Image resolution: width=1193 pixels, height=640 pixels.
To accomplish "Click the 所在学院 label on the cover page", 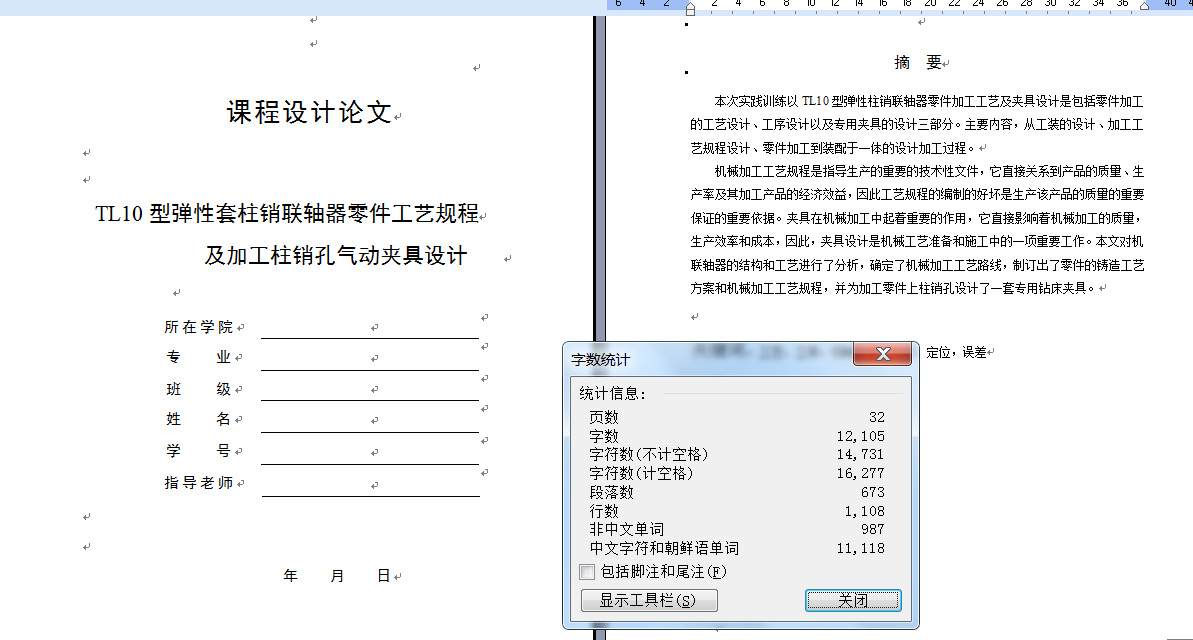I will click(199, 327).
